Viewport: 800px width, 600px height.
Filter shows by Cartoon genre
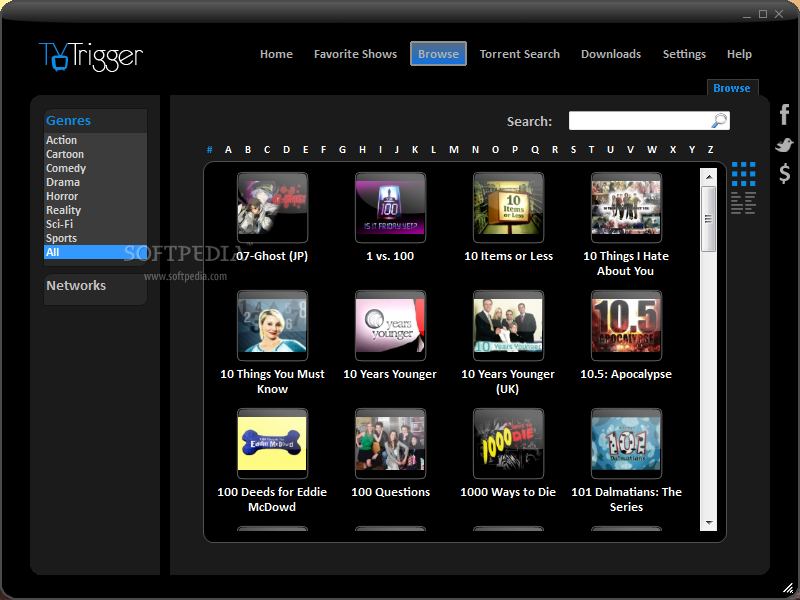pos(95,154)
